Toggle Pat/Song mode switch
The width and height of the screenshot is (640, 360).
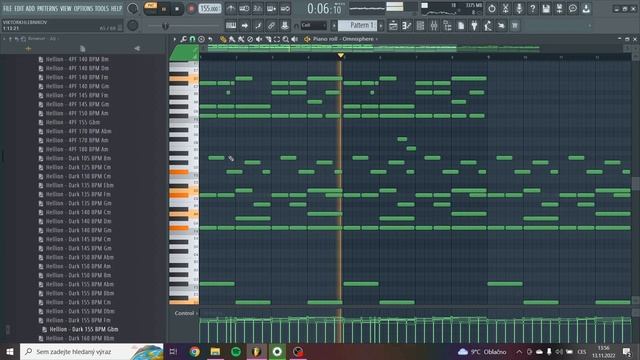tap(151, 9)
